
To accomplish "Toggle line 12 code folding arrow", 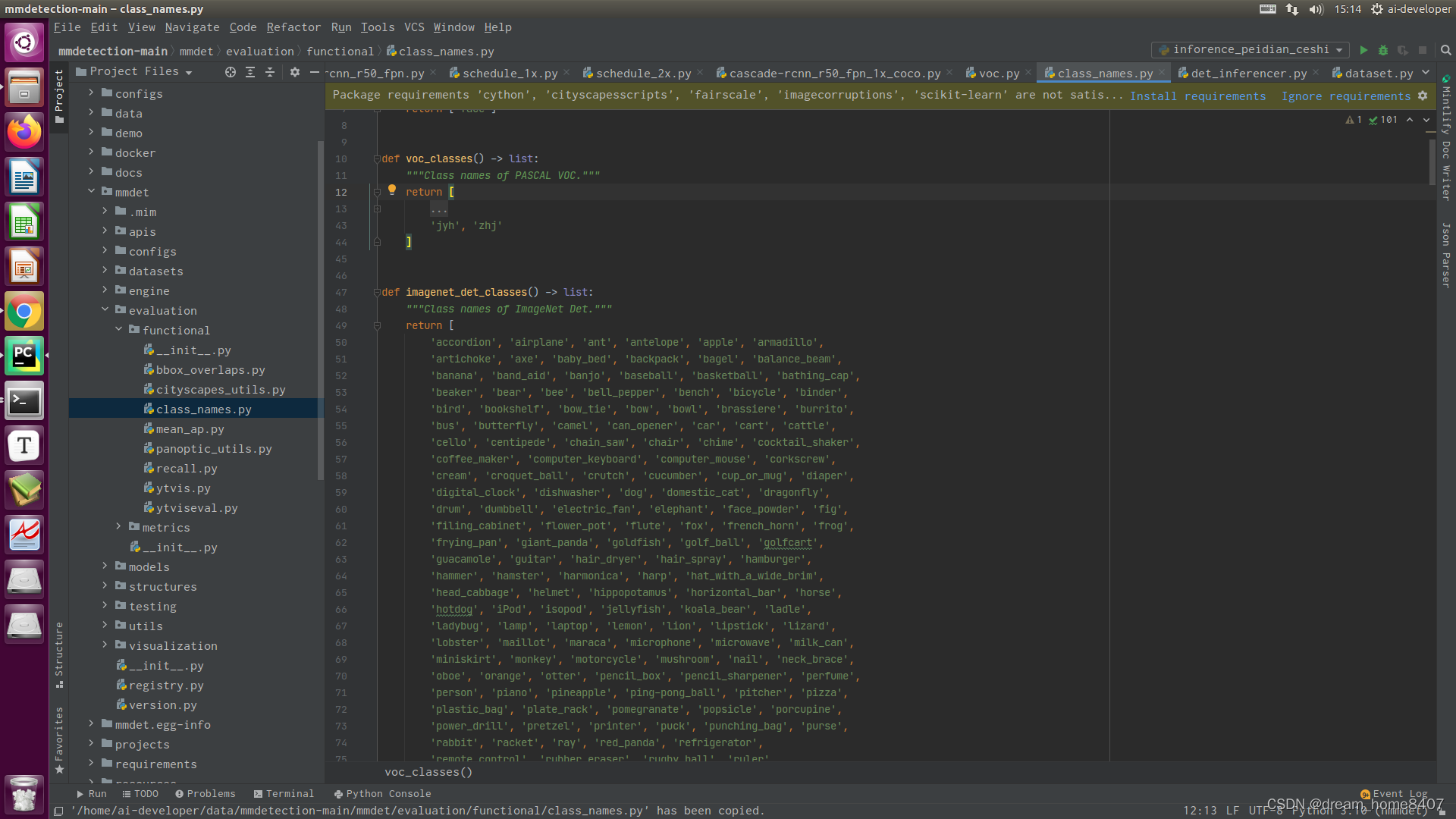I will (377, 192).
